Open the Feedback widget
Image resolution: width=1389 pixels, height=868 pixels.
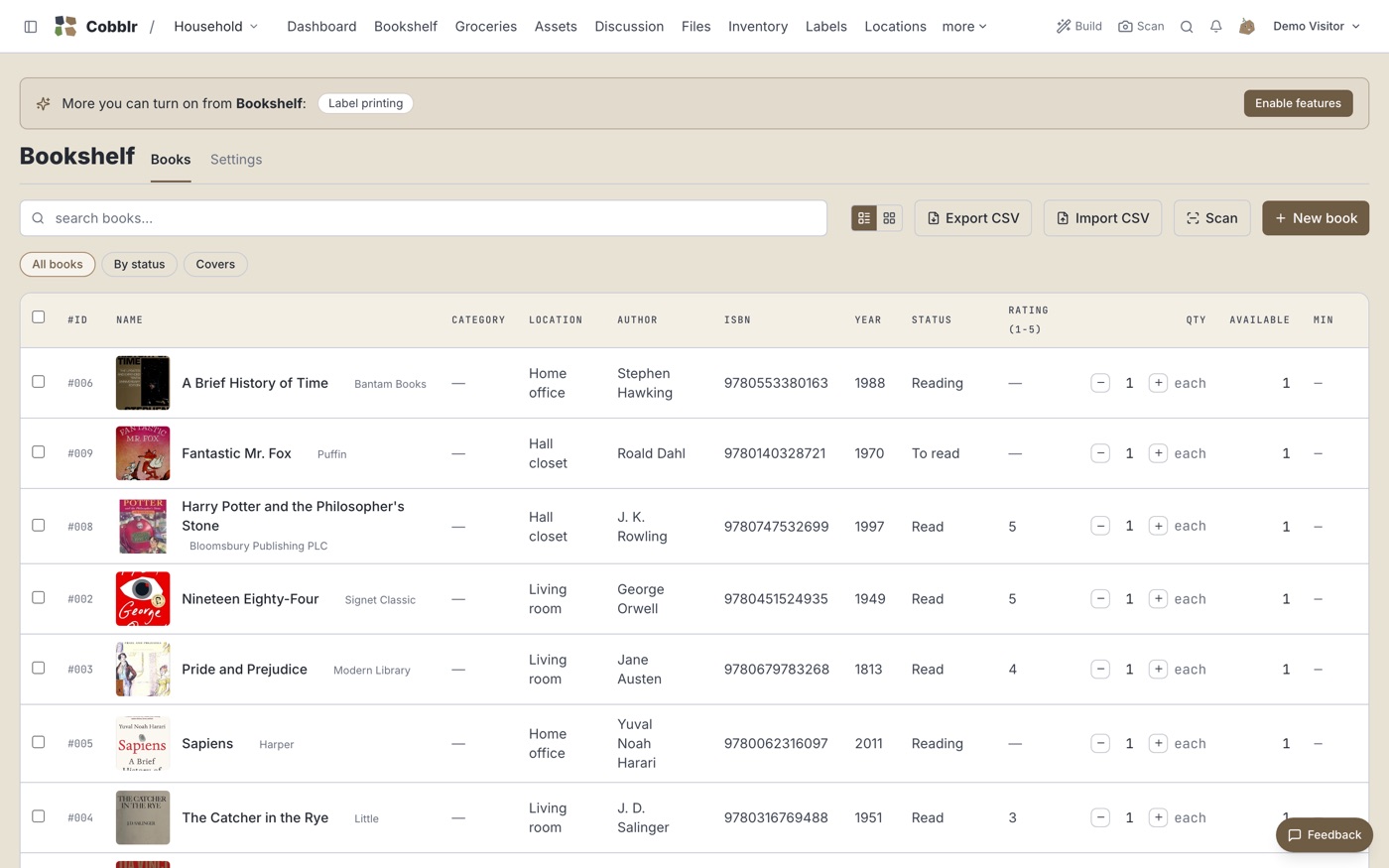pos(1325,835)
